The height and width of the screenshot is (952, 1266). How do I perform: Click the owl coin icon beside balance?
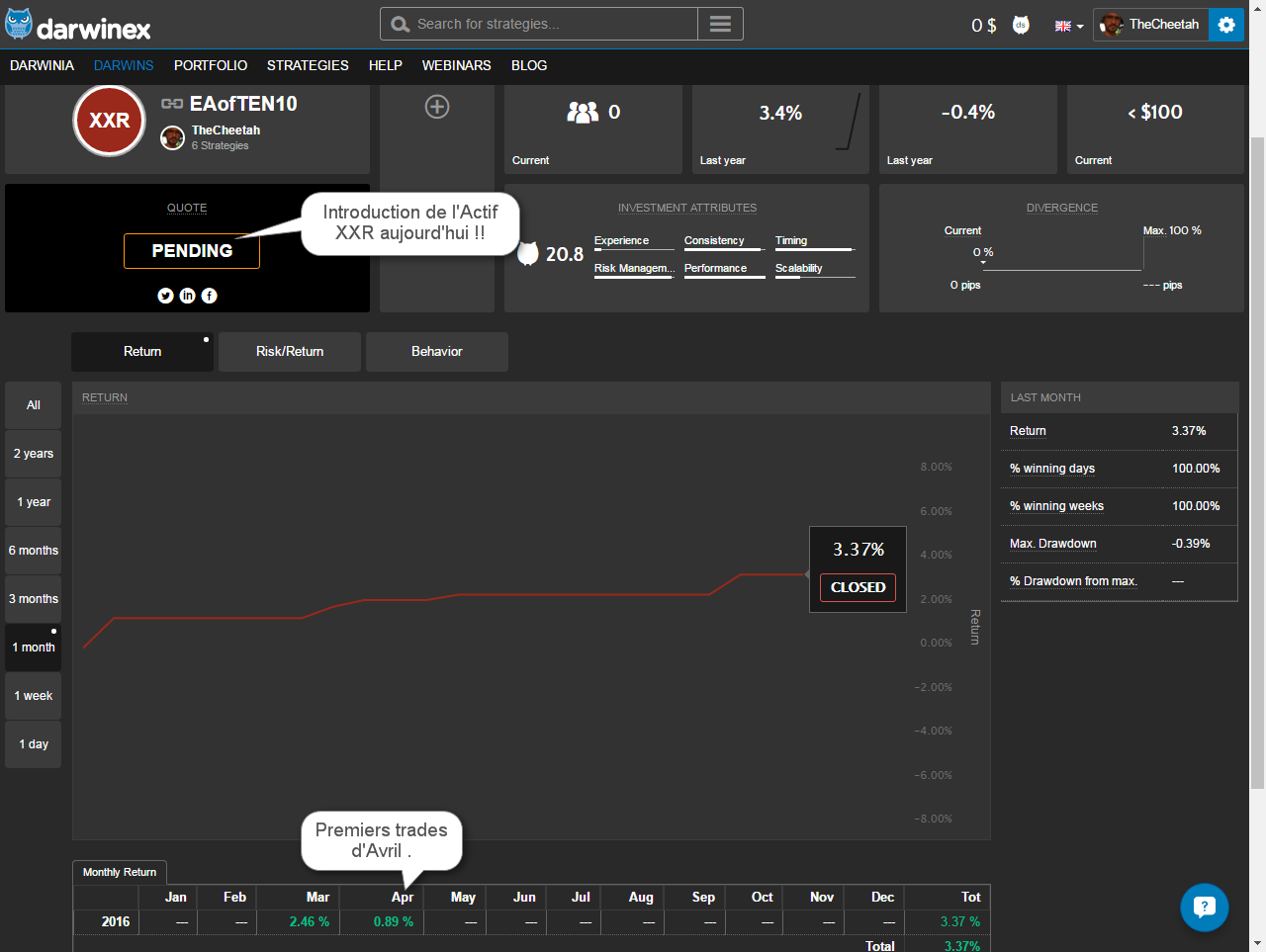pos(1021,25)
